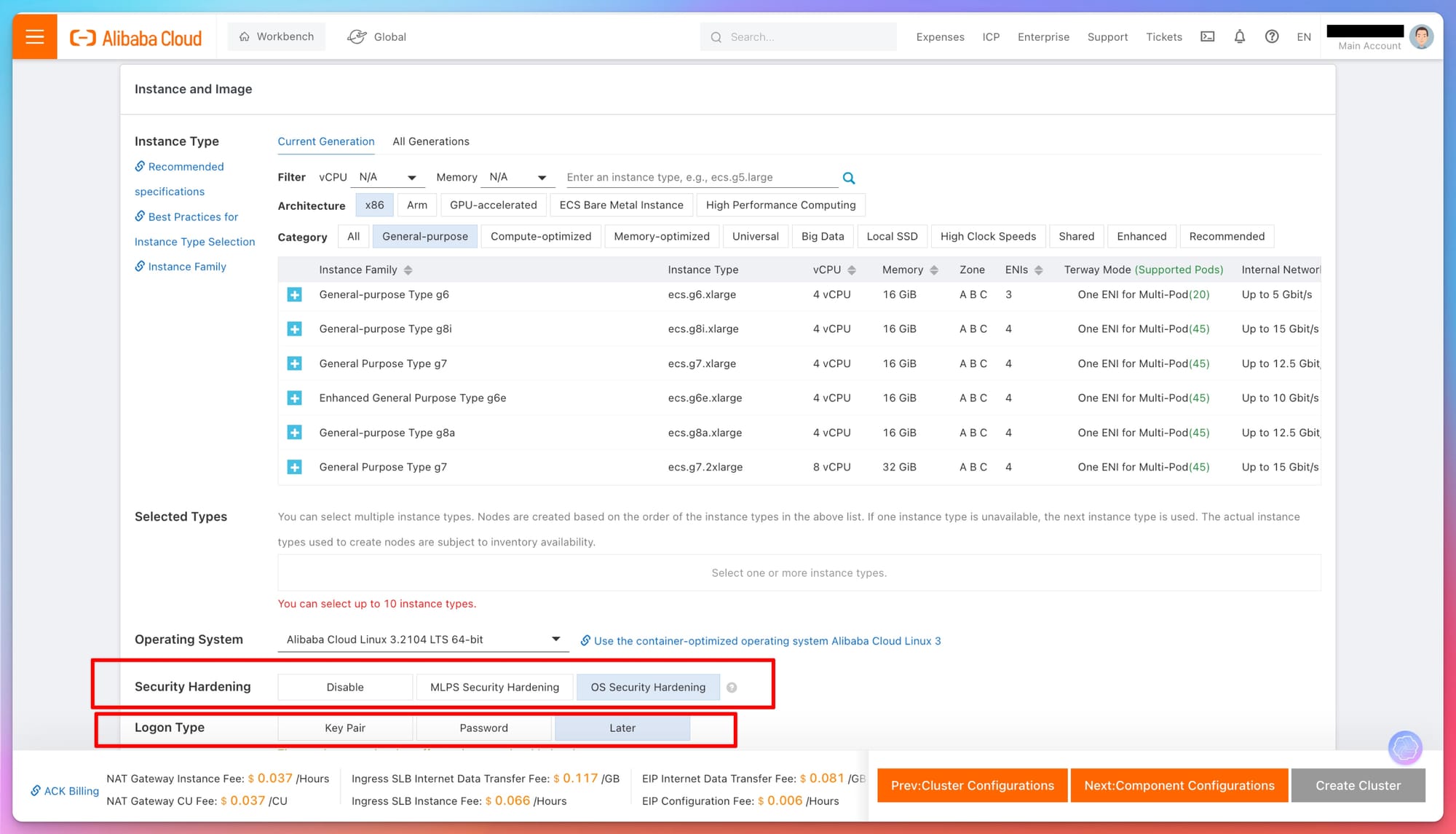
Task: Open the AI assistant bubble icon
Action: point(1406,748)
